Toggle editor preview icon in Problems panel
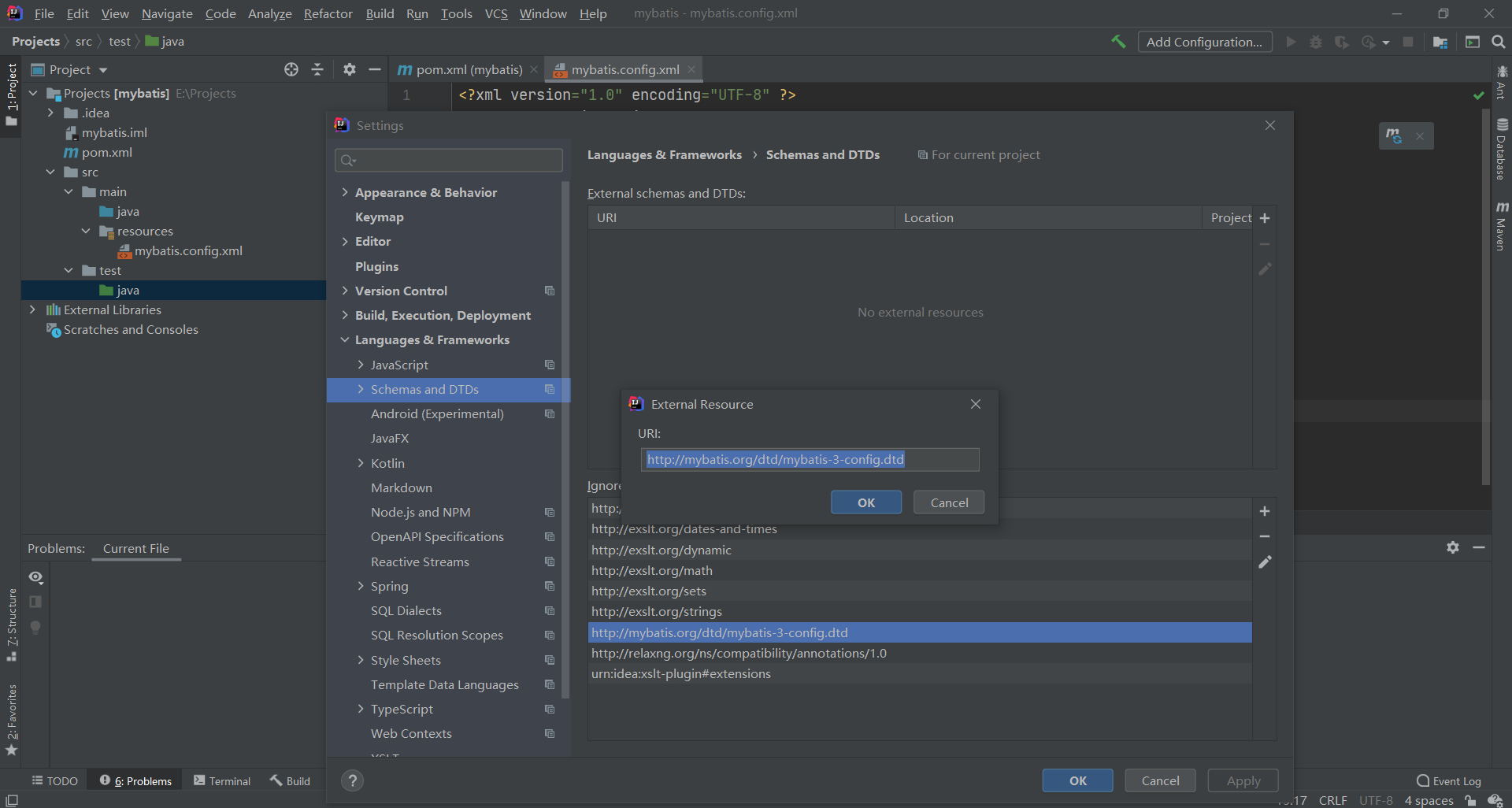 (35, 602)
